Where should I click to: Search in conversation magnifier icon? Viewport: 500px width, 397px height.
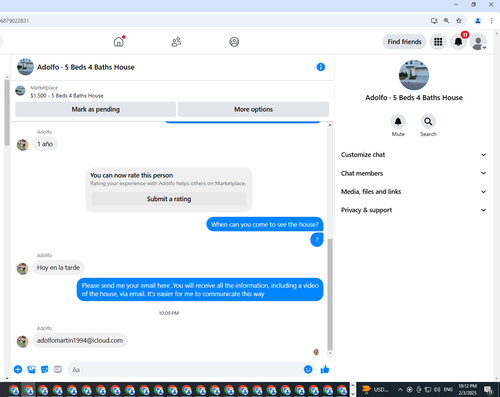pos(428,122)
